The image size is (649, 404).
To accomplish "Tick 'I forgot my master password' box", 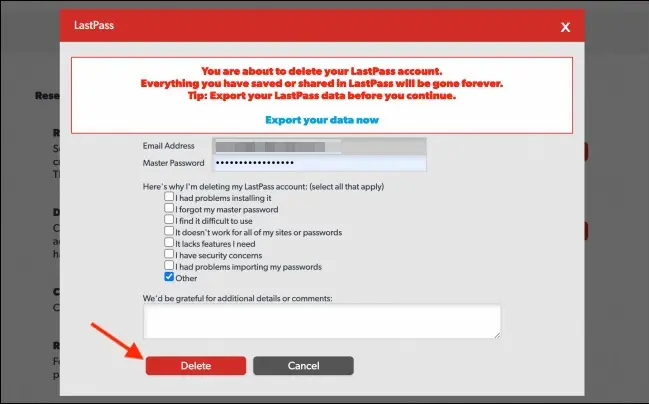I will pyautogui.click(x=169, y=210).
